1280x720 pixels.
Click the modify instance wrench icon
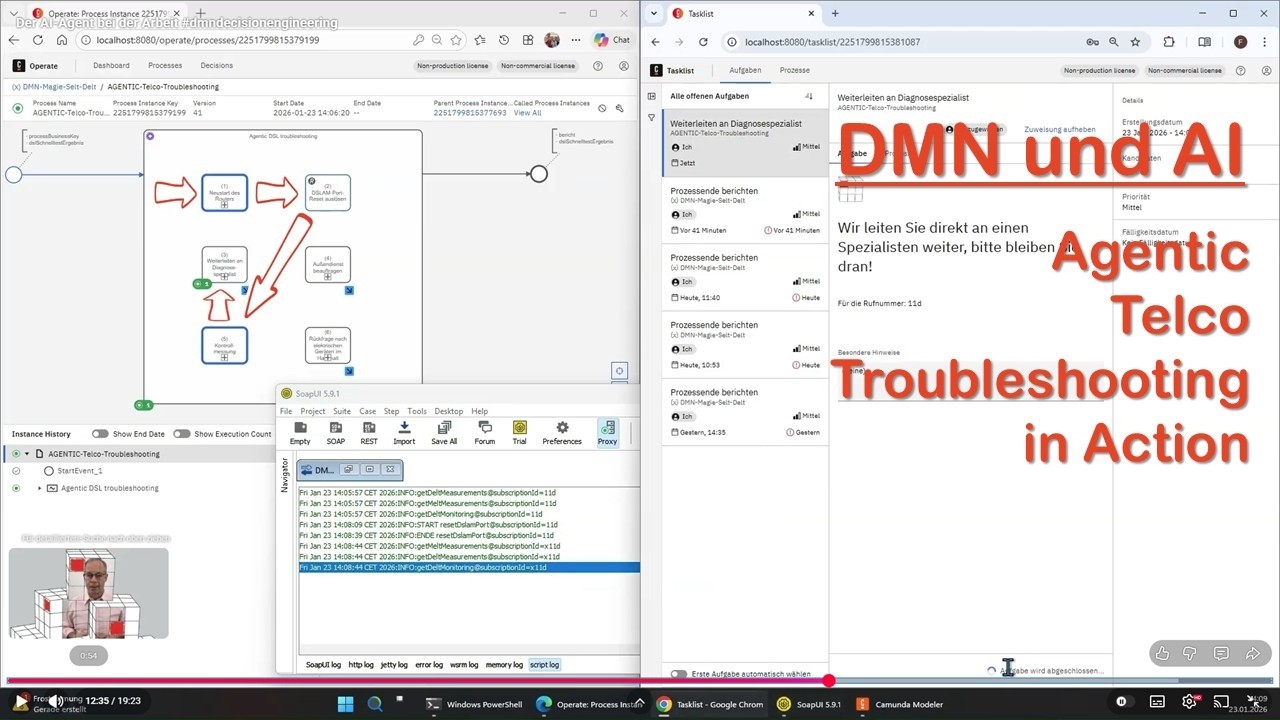(x=621, y=108)
